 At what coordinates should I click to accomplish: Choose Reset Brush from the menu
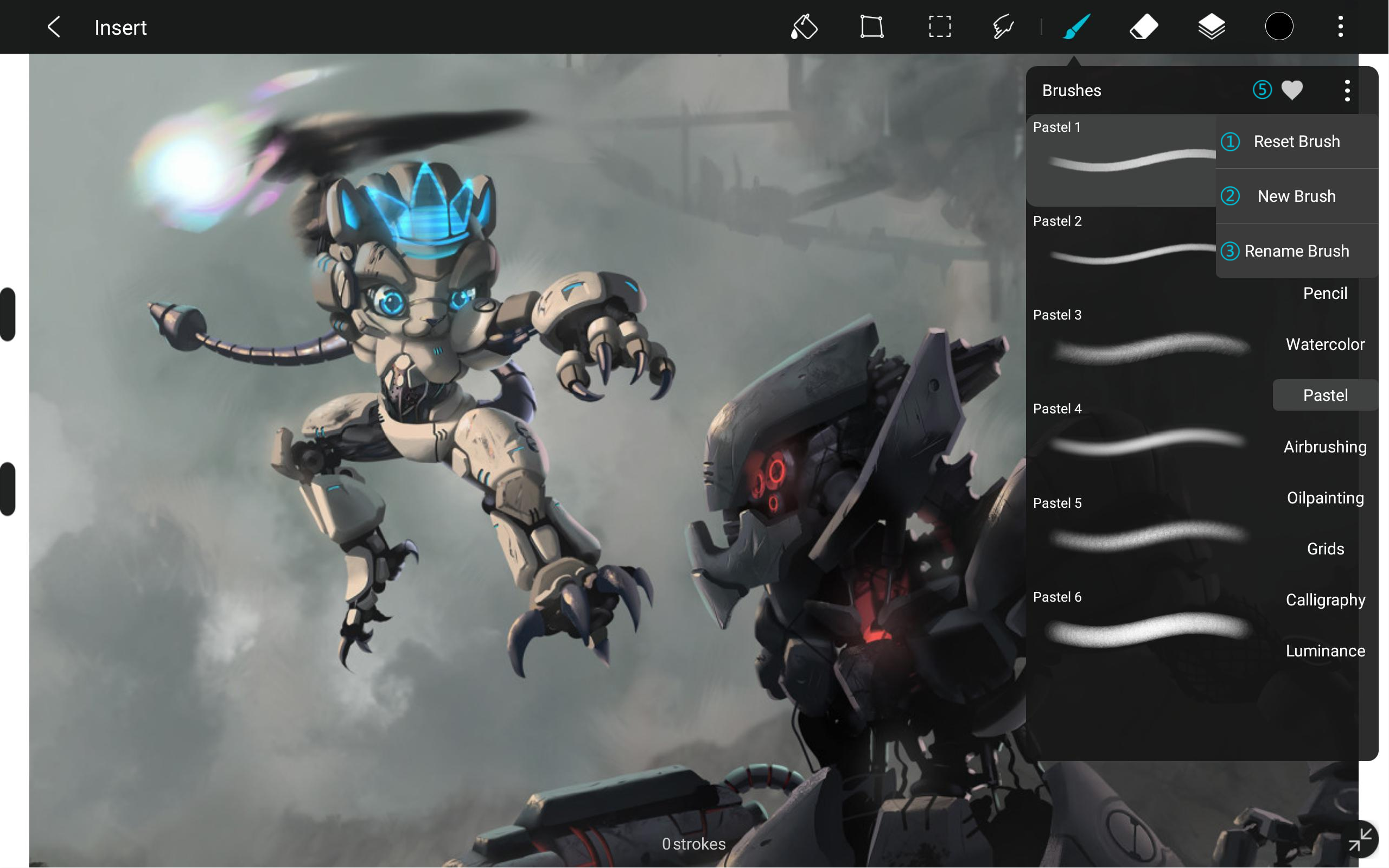pos(1296,141)
